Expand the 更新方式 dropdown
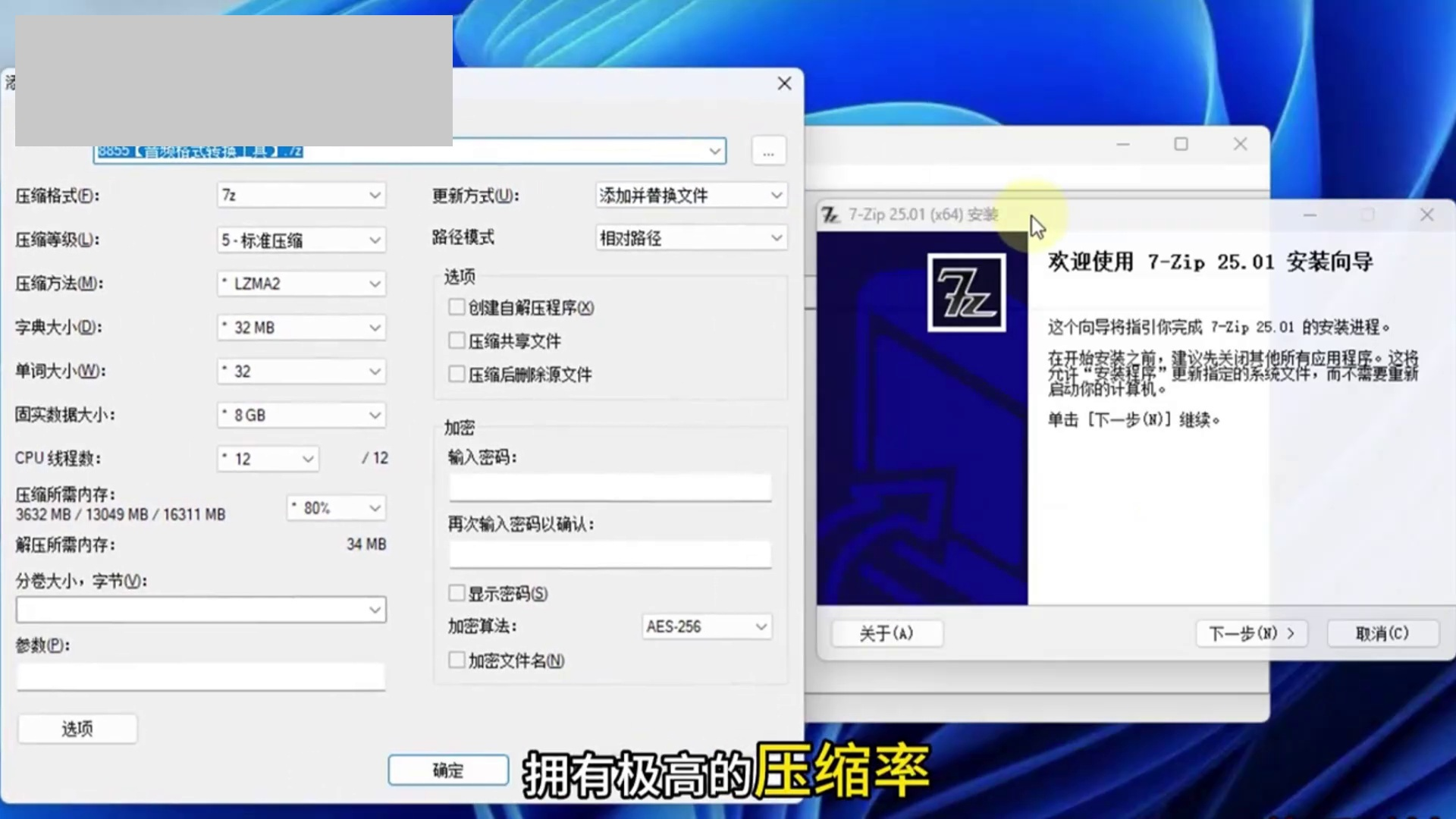Viewport: 1456px width, 819px height. click(690, 196)
